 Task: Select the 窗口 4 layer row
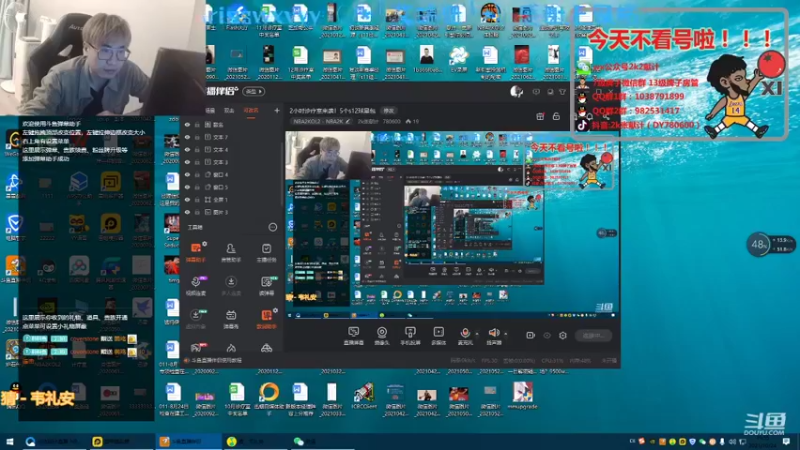[x=232, y=174]
